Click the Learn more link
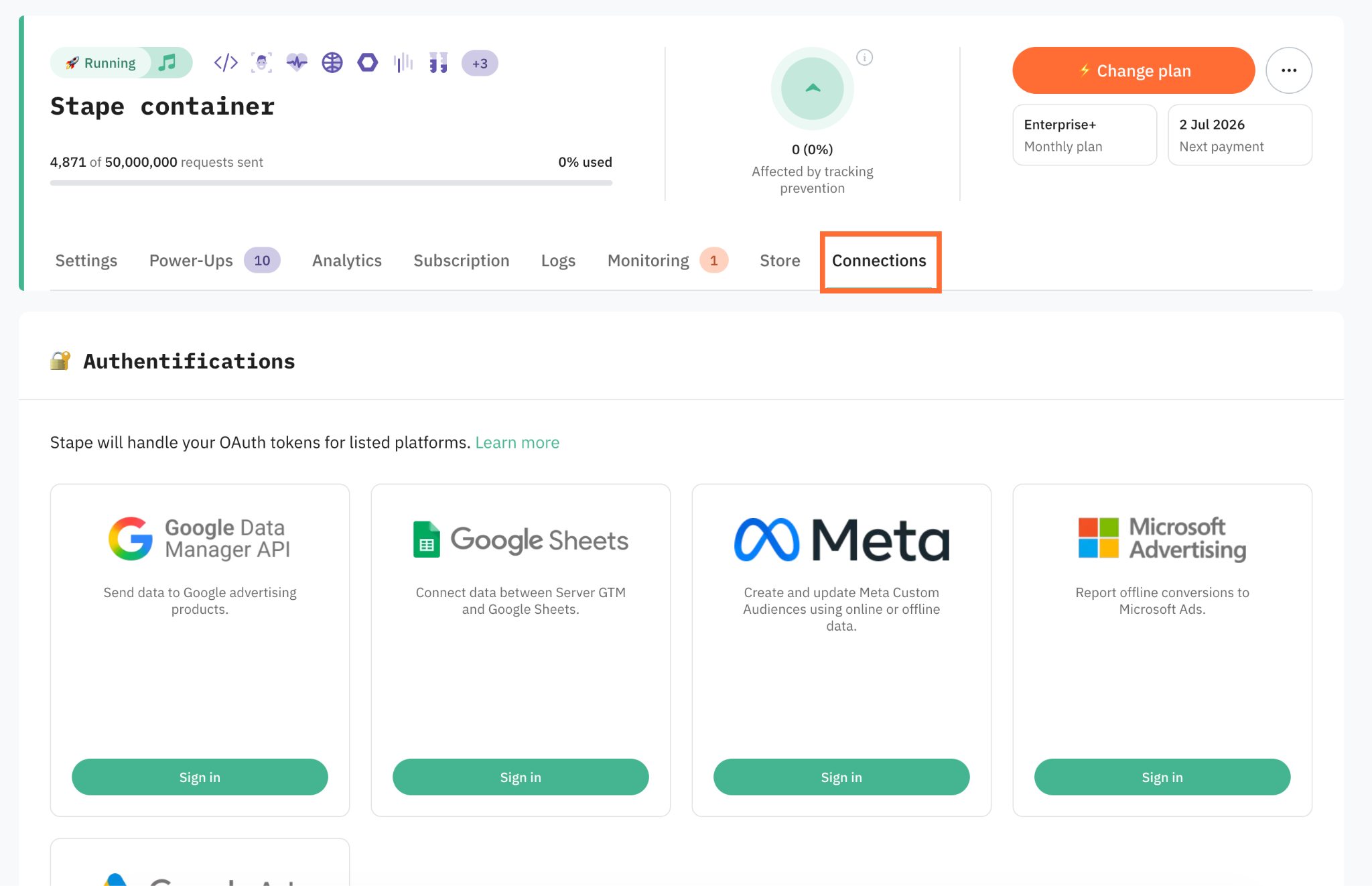1372x886 pixels. [517, 443]
